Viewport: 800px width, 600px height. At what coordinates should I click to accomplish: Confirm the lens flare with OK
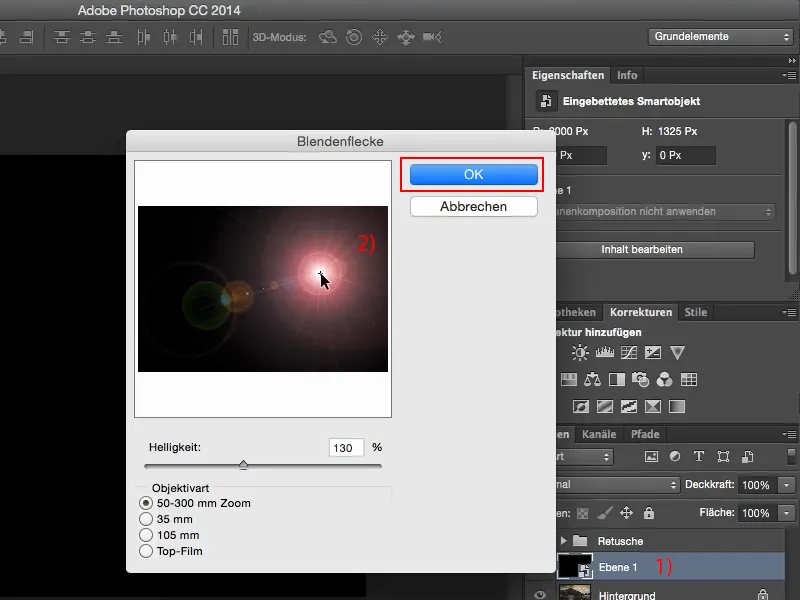point(473,174)
